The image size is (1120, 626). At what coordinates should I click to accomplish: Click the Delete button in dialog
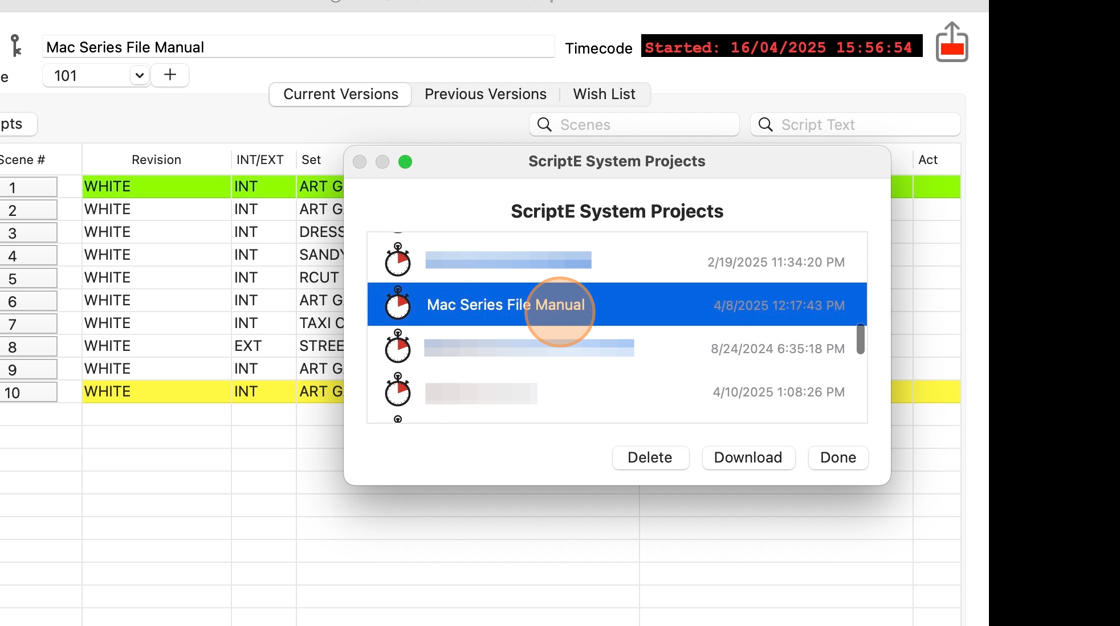(650, 457)
